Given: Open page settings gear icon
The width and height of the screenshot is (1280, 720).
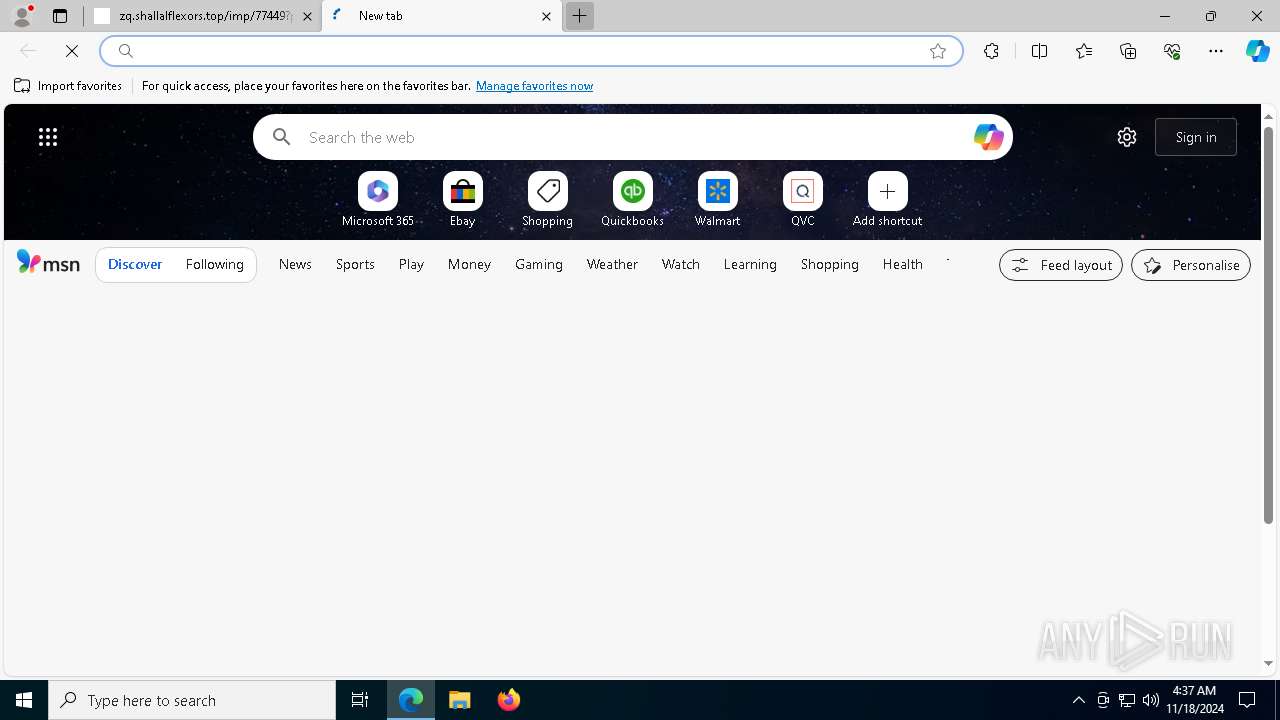Looking at the screenshot, I should (1127, 137).
